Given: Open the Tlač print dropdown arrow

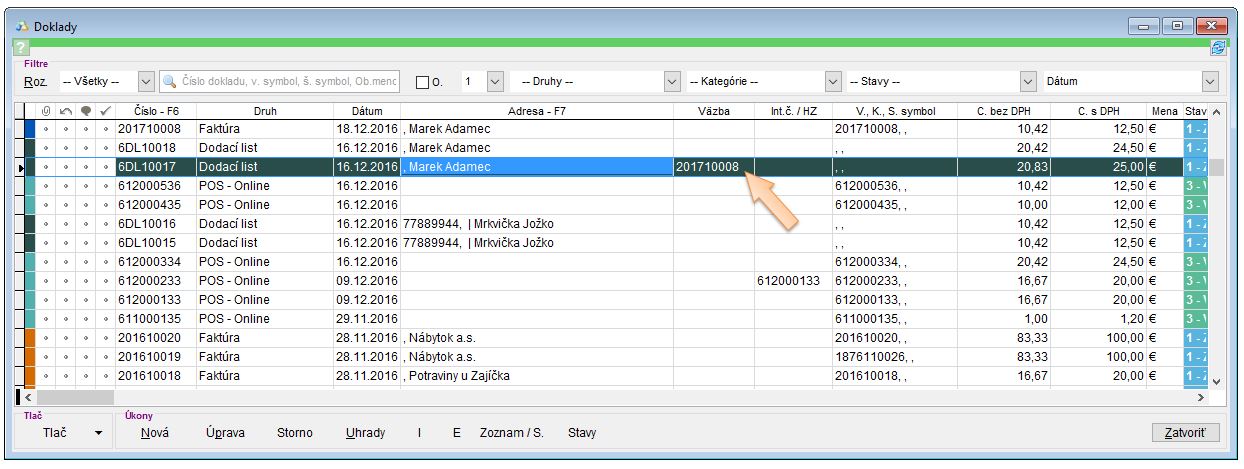Looking at the screenshot, I should tap(98, 433).
